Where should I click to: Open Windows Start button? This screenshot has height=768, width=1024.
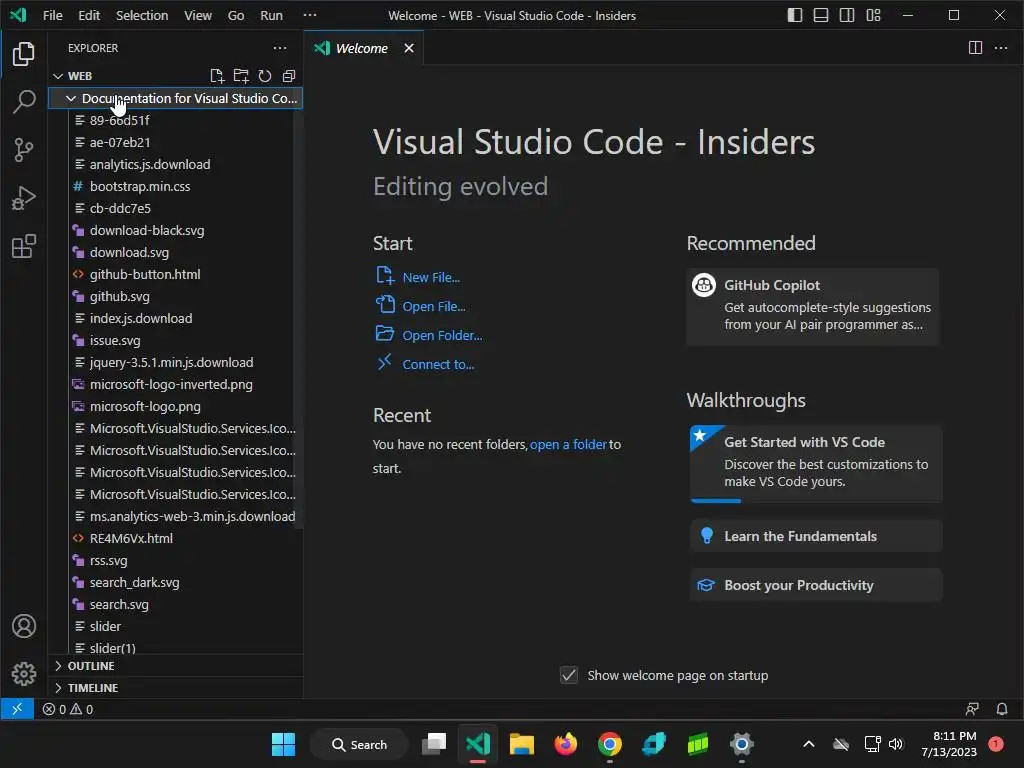(283, 744)
